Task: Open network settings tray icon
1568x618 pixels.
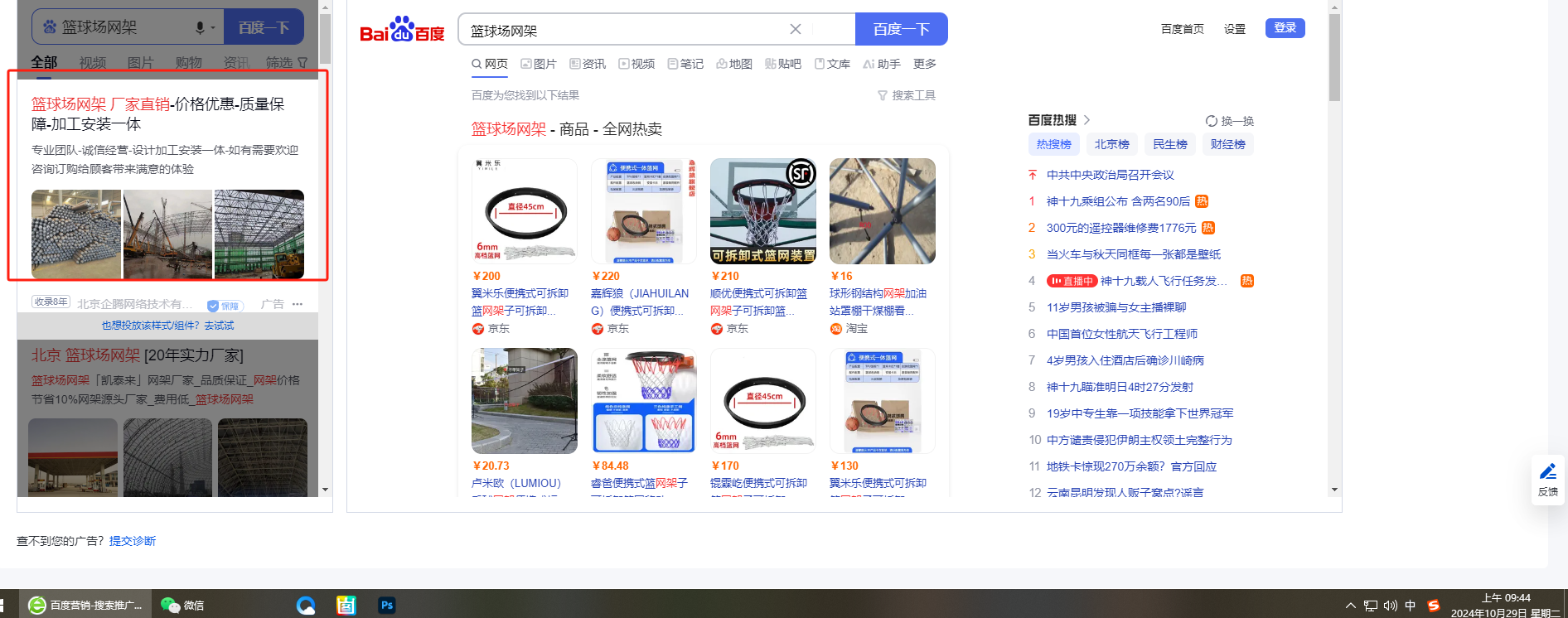Action: tap(1371, 606)
